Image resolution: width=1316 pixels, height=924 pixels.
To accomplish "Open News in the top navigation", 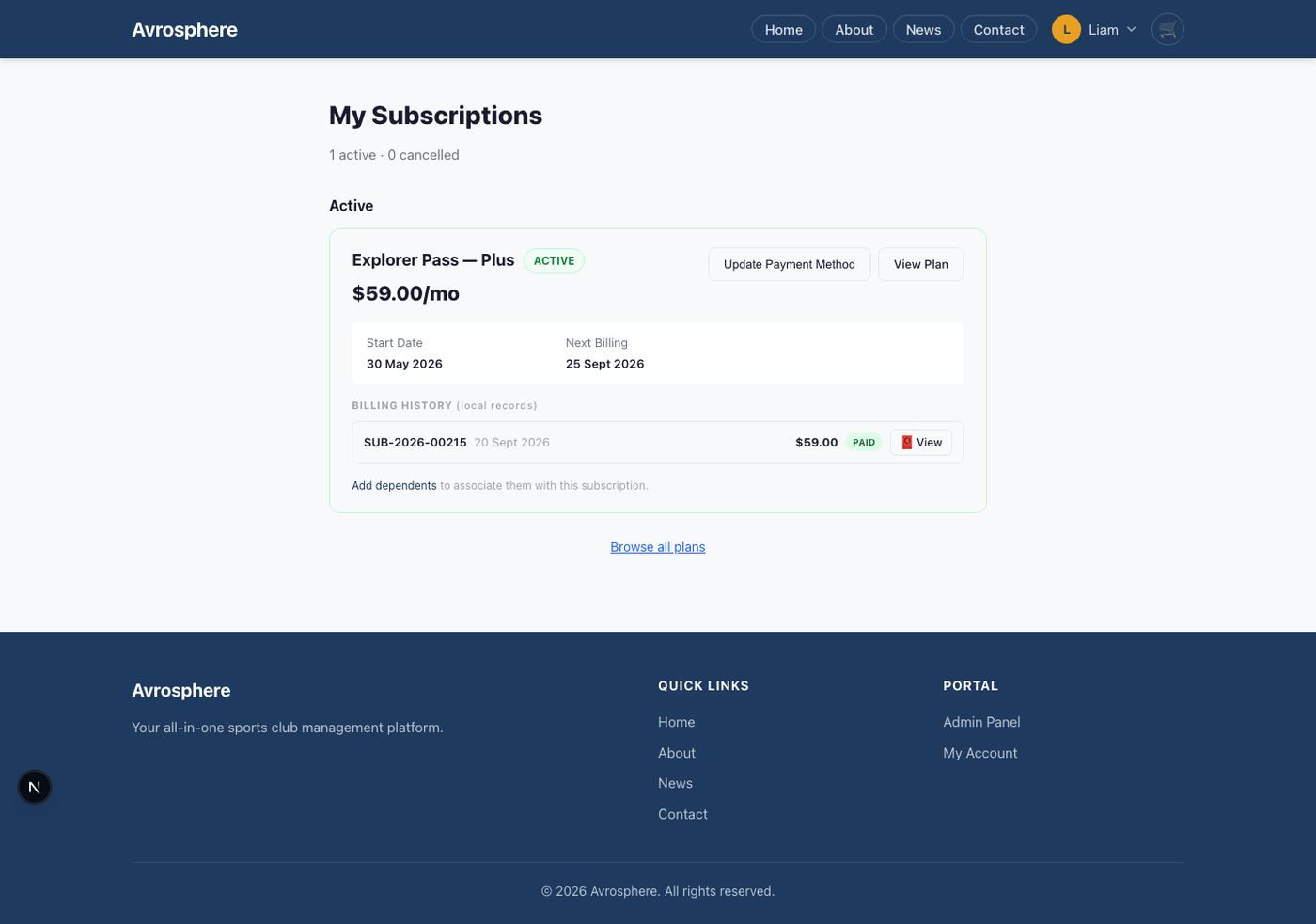I will point(923,29).
